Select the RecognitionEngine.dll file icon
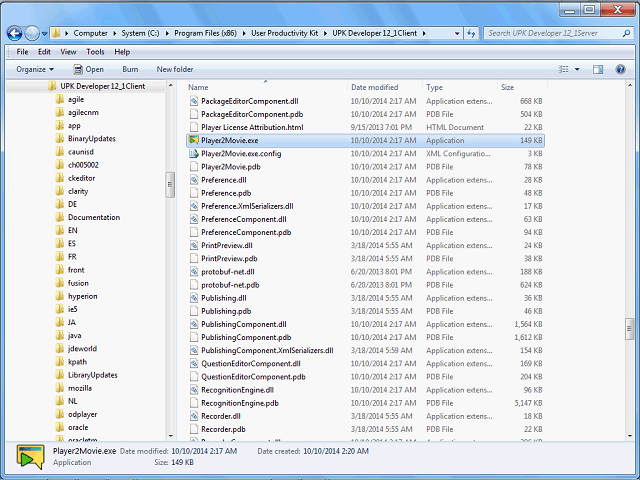 pyautogui.click(x=193, y=390)
